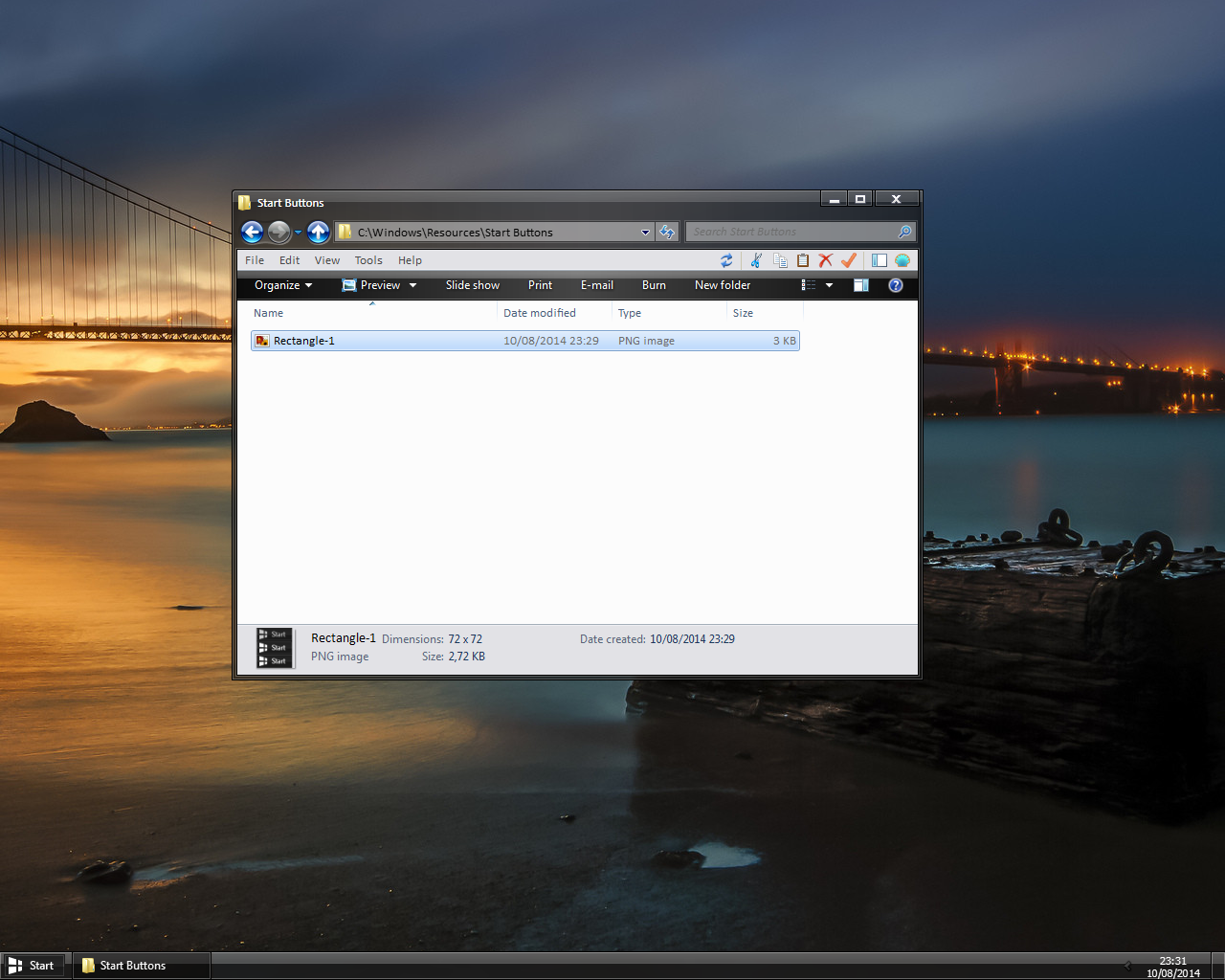The height and width of the screenshot is (980, 1225).
Task: Click the clipboard Paste icon
Action: 803,260
